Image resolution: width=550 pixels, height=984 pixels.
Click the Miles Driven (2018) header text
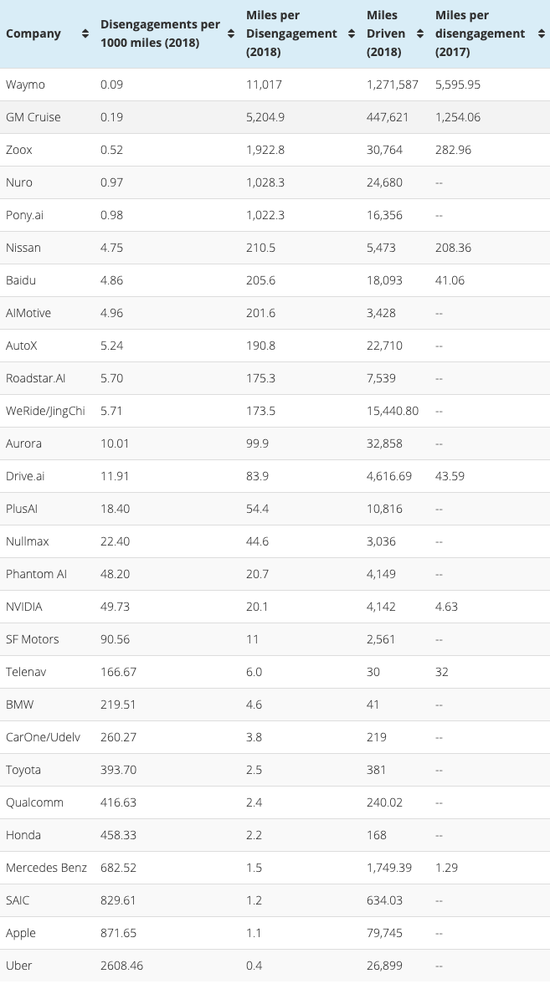[x=386, y=34]
